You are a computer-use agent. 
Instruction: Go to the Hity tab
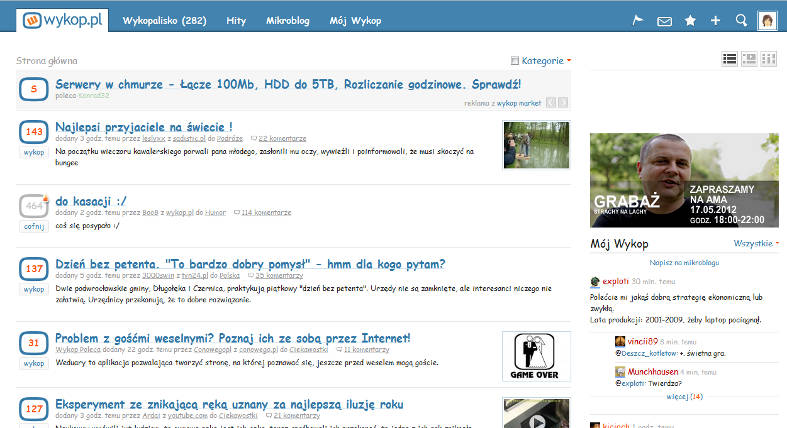tap(236, 21)
